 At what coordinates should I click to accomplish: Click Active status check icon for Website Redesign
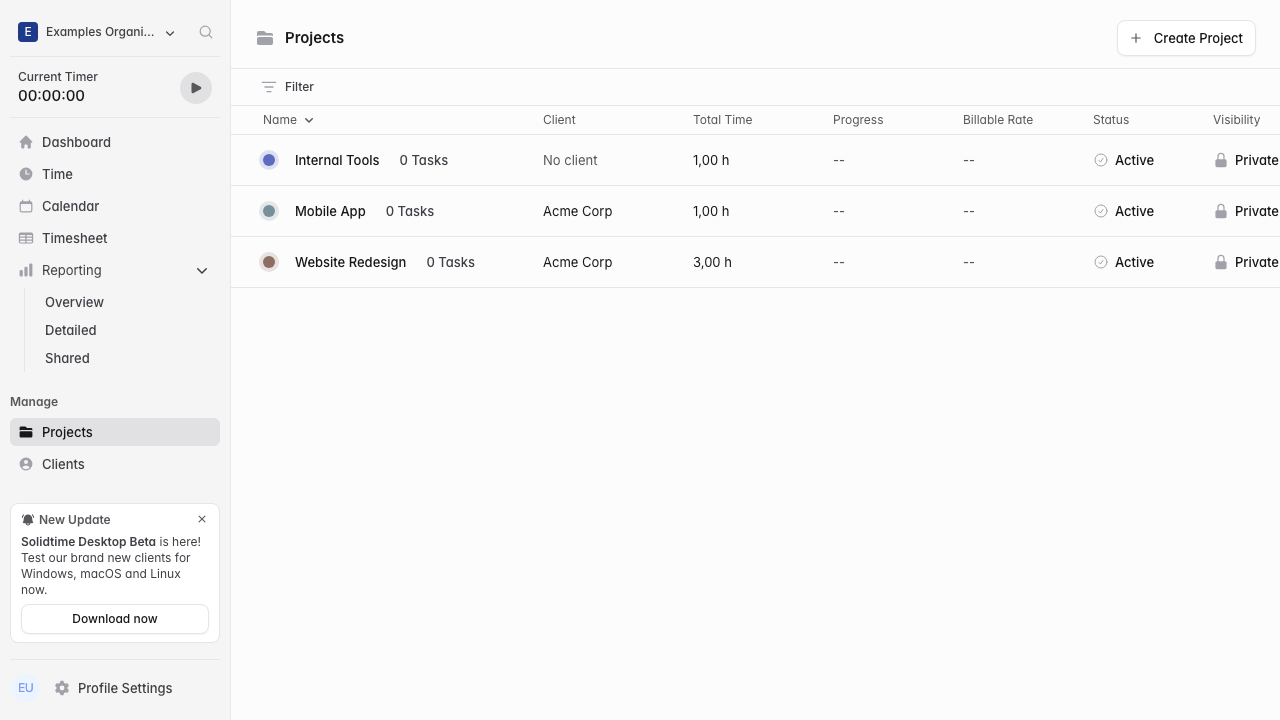coord(1101,262)
